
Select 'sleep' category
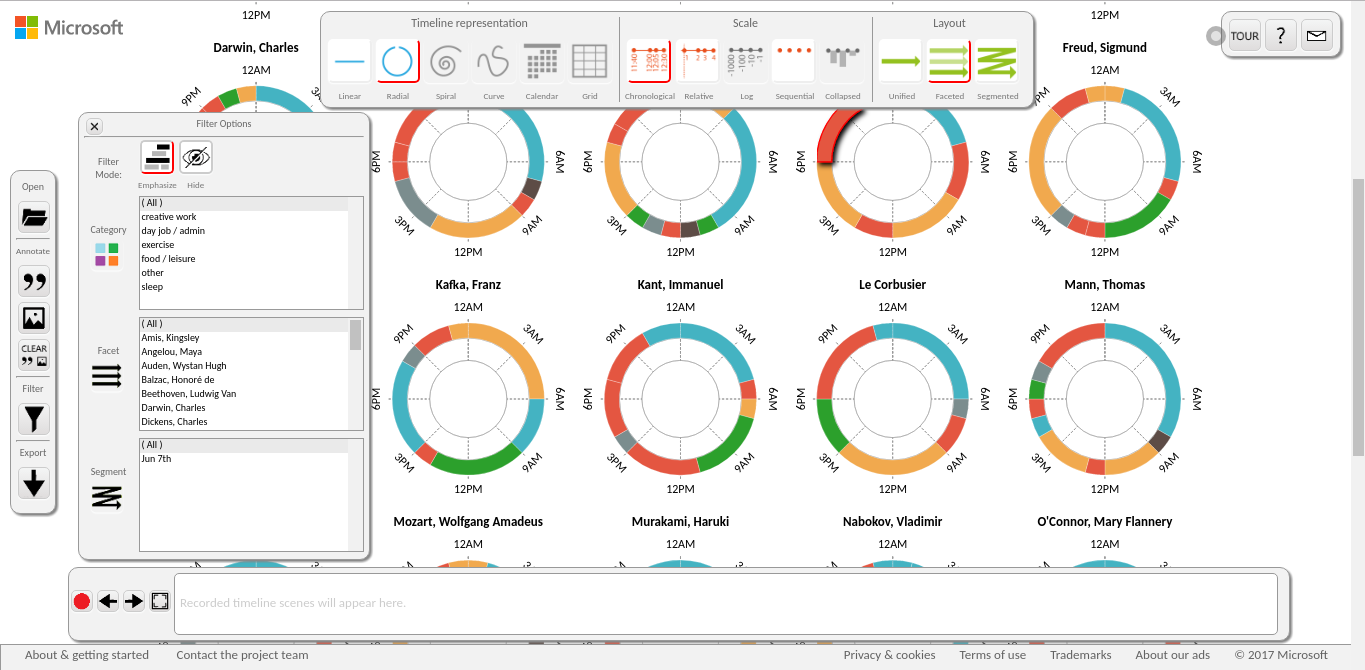244,287
